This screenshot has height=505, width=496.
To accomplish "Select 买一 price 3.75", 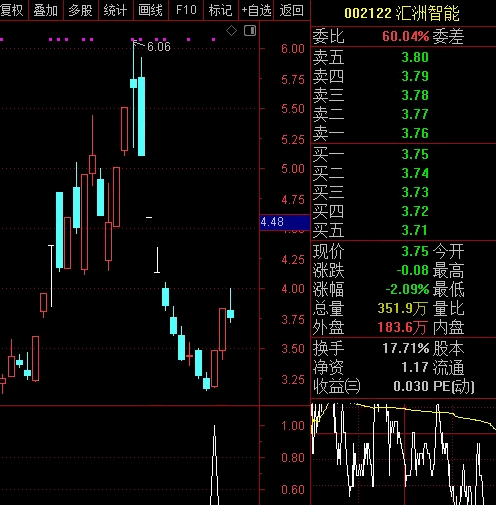I will pos(415,154).
